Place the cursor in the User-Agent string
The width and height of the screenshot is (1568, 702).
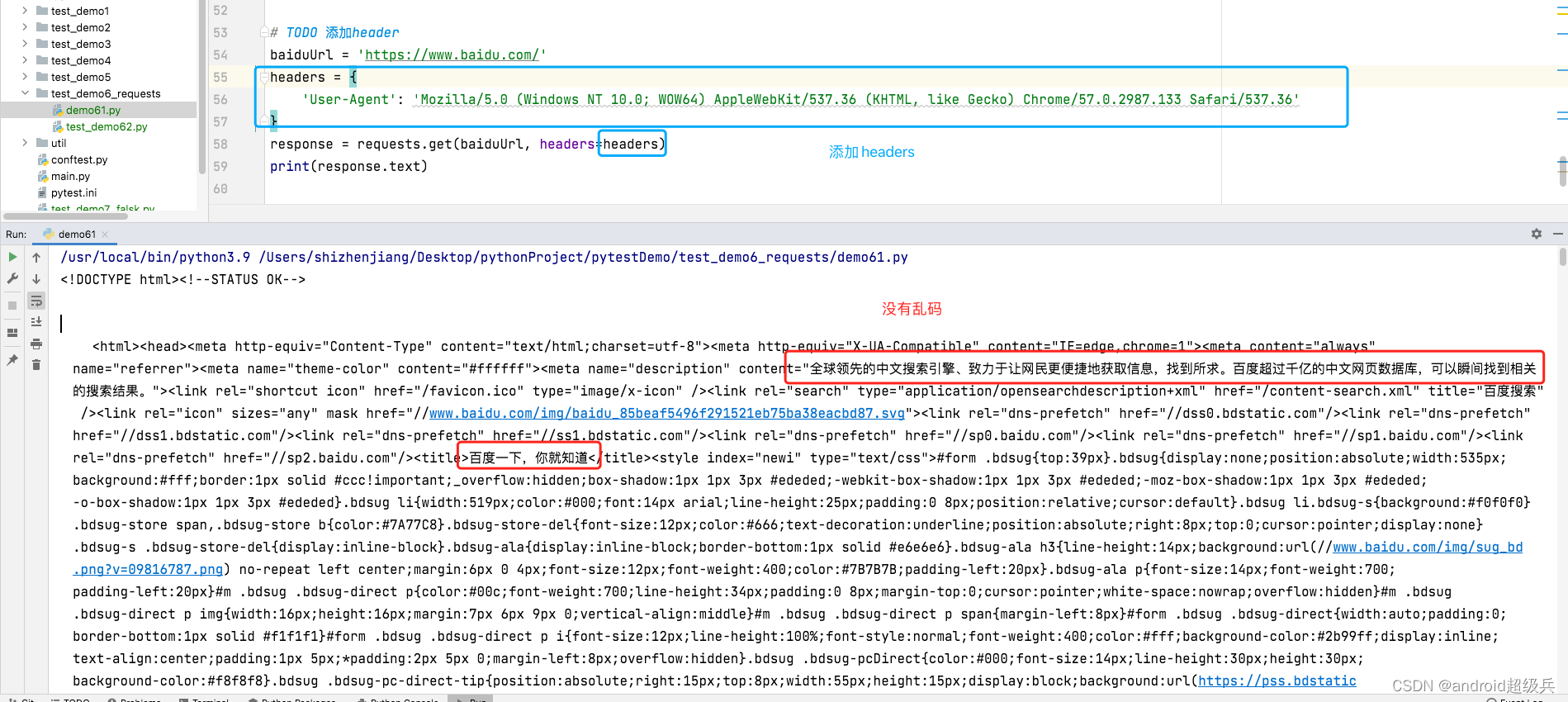[856, 99]
